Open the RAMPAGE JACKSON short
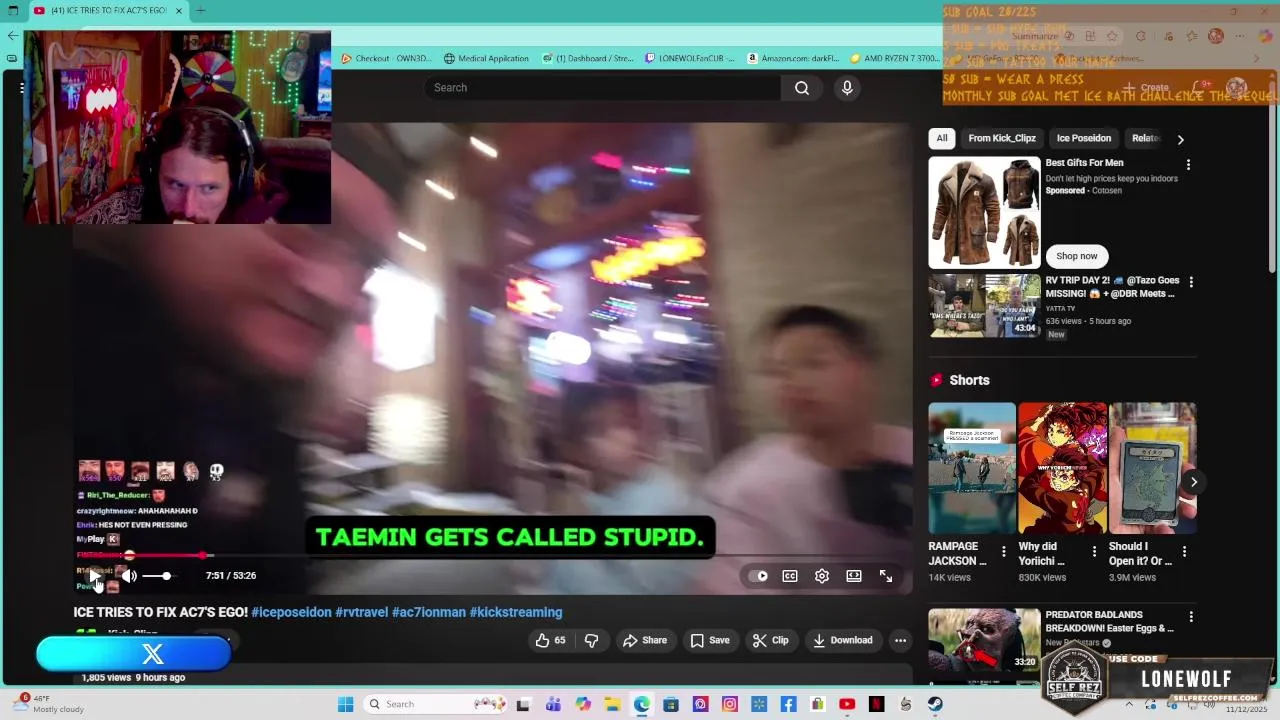The image size is (1280, 720). click(971, 468)
